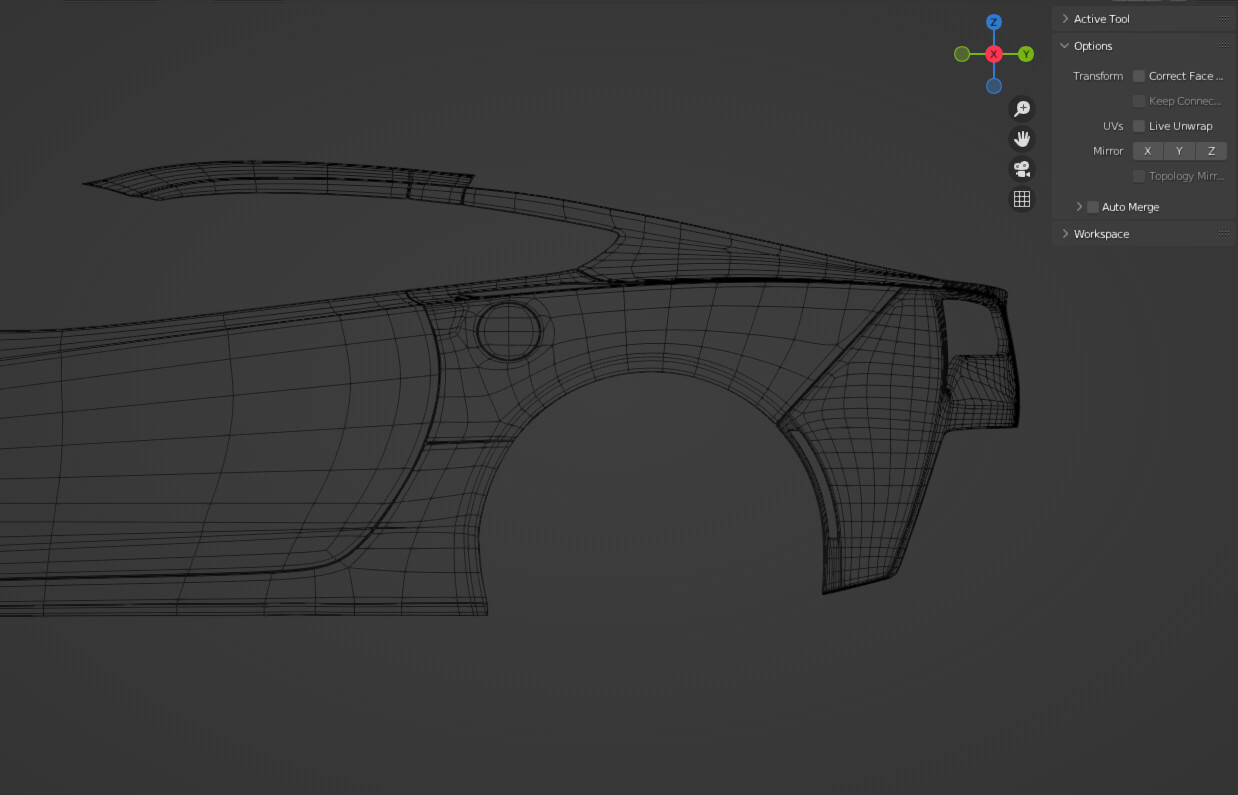Expand the Active Tool panel
Screen dimensions: 1238x795
(1065, 19)
